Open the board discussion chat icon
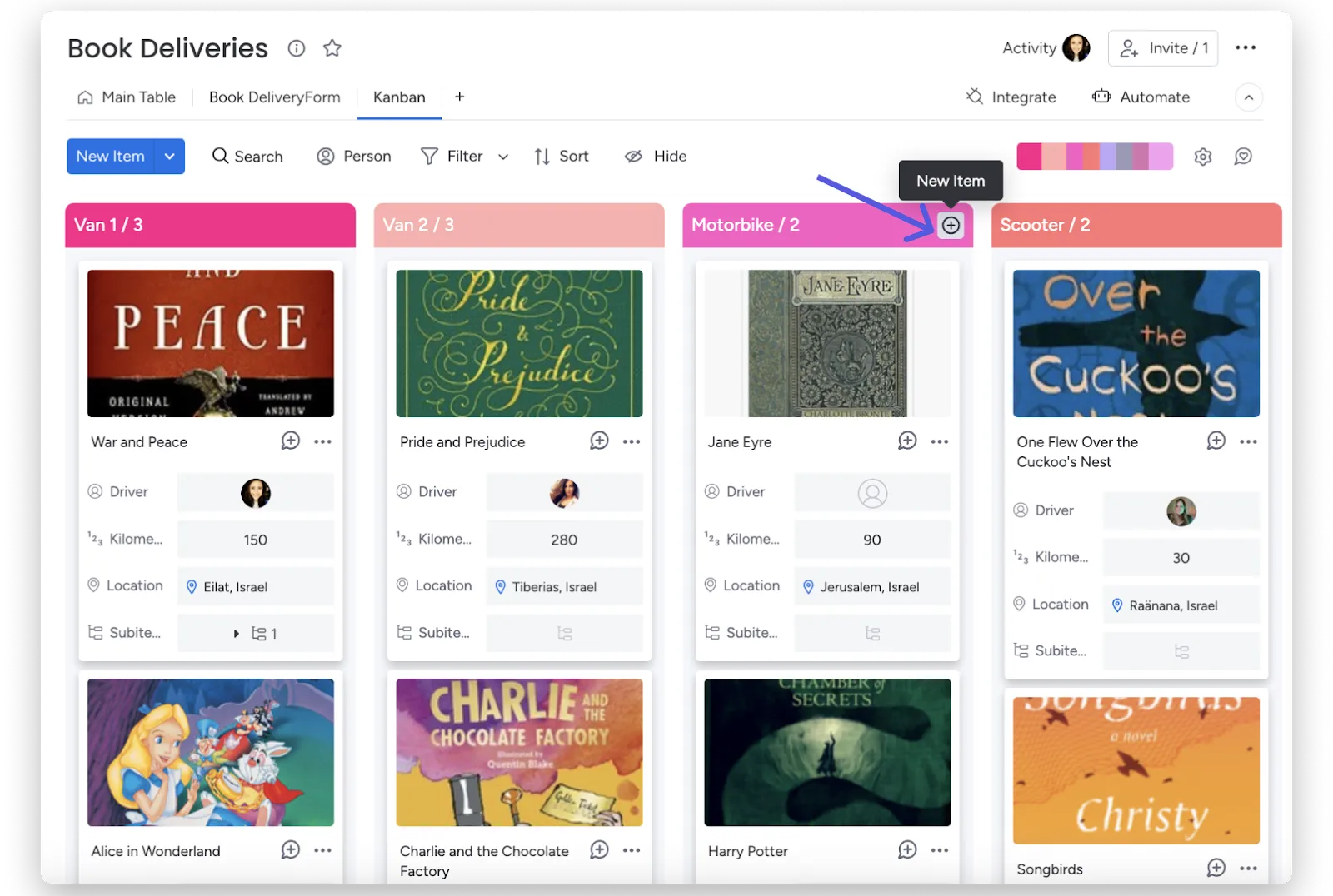The height and width of the screenshot is (896, 1333). [x=1243, y=157]
